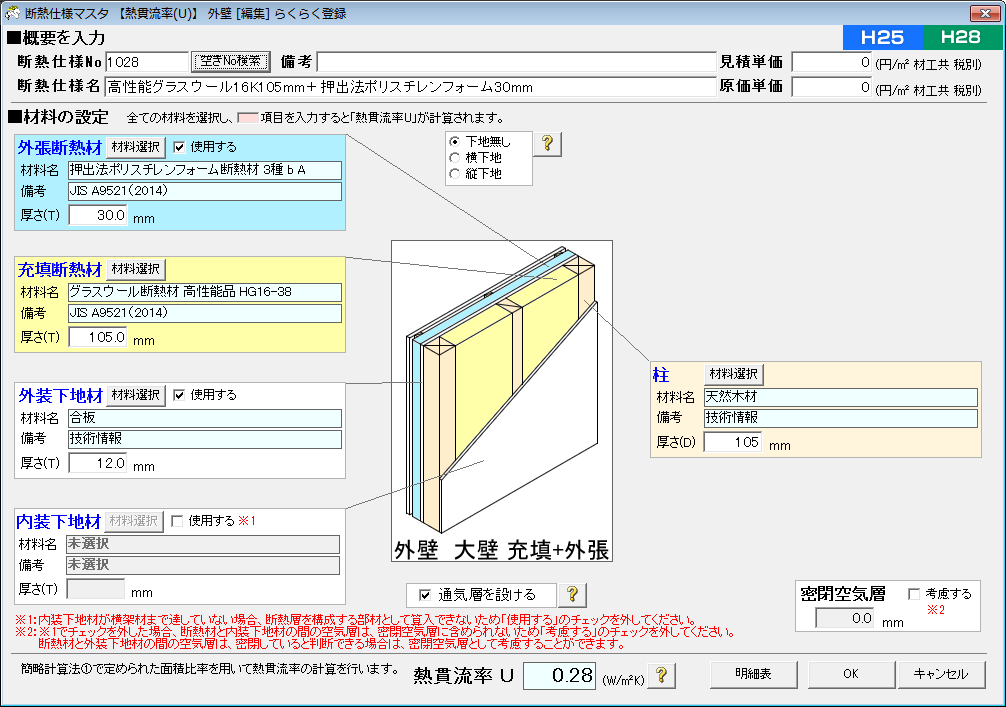Click the help icon beside 下地無し options
1006x707 pixels.
tap(547, 144)
